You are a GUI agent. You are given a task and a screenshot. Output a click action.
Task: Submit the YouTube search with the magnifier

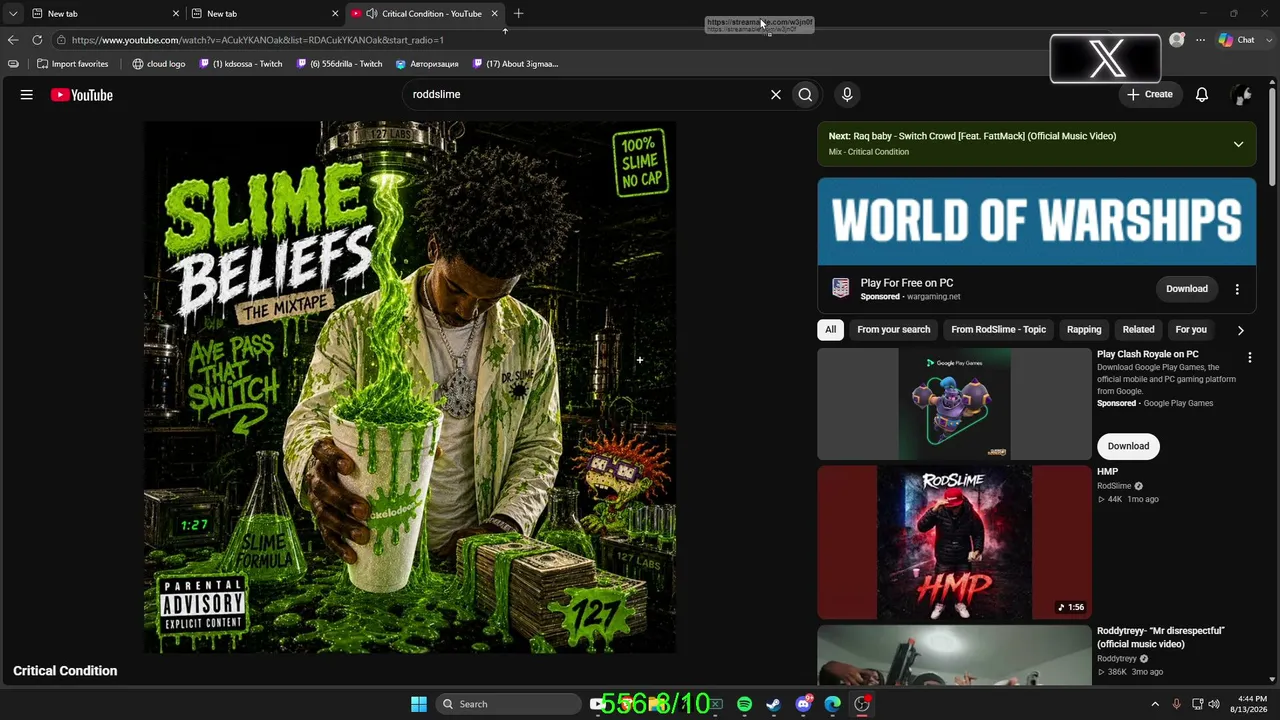(805, 94)
